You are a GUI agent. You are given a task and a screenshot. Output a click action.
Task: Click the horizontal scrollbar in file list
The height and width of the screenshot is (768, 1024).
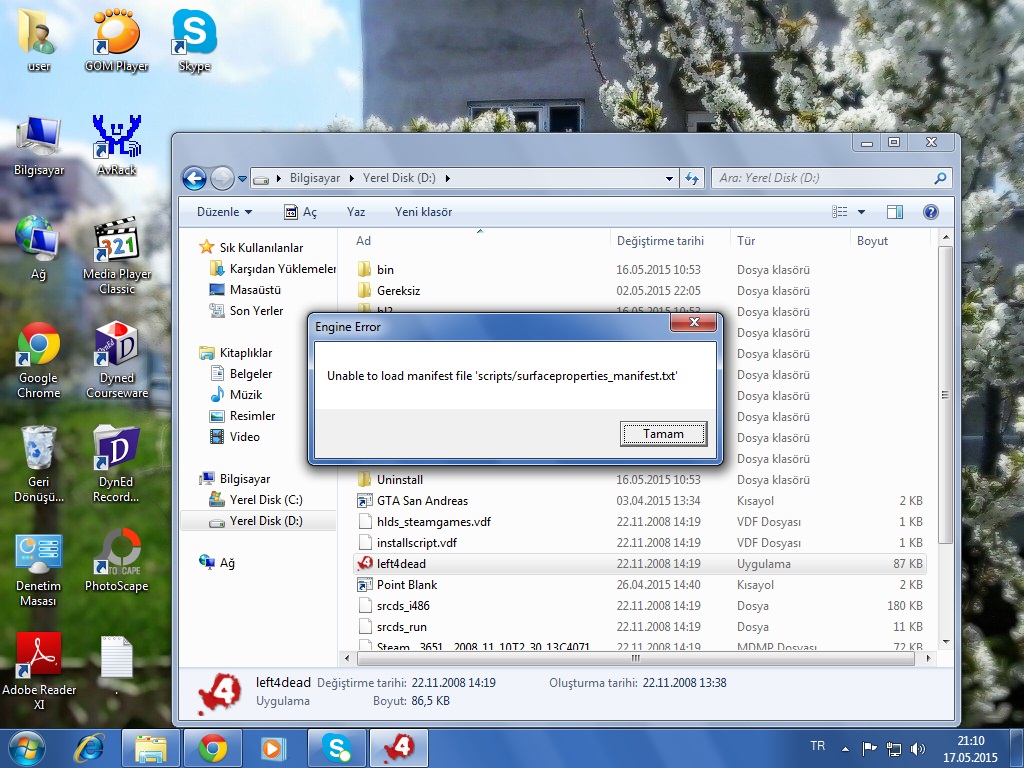[x=635, y=658]
